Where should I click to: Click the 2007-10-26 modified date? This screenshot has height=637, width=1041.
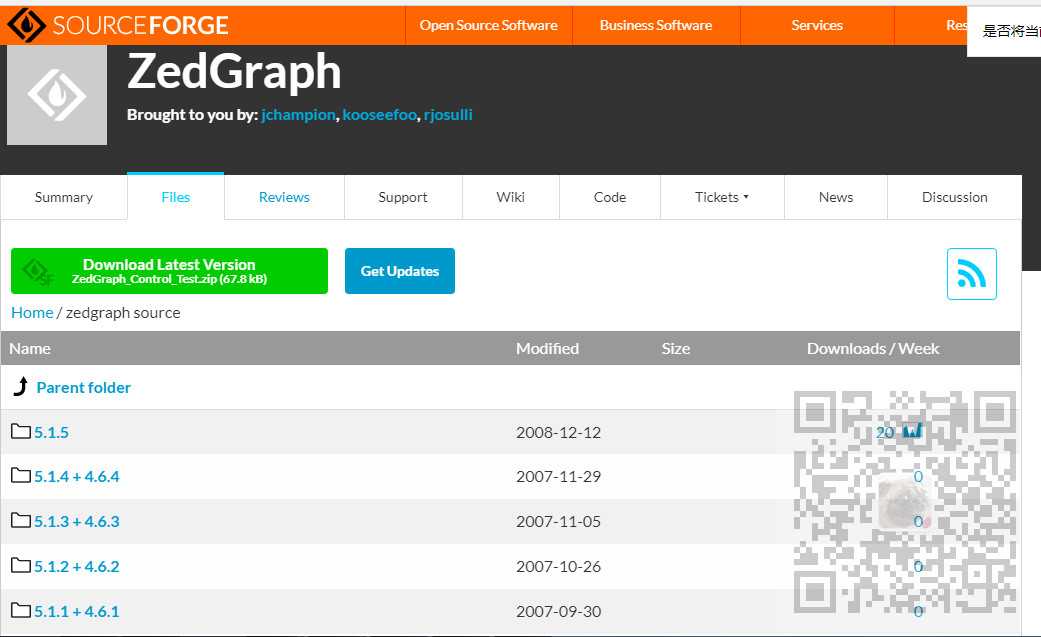point(558,567)
